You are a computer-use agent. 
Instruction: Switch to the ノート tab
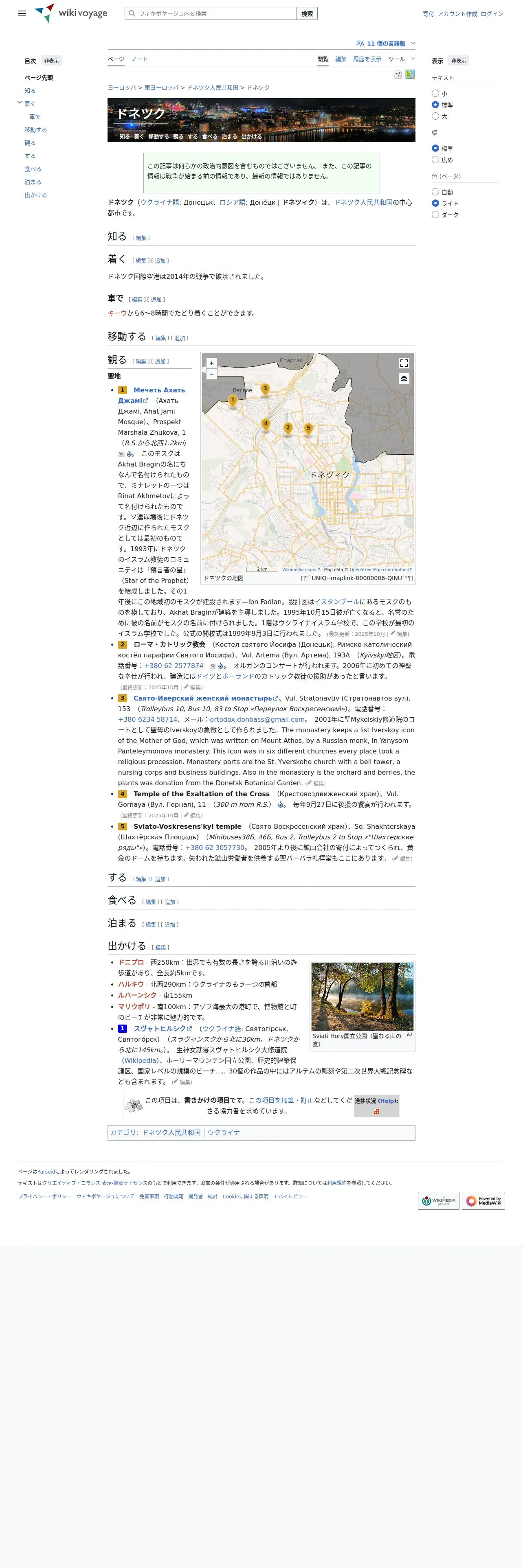(139, 59)
